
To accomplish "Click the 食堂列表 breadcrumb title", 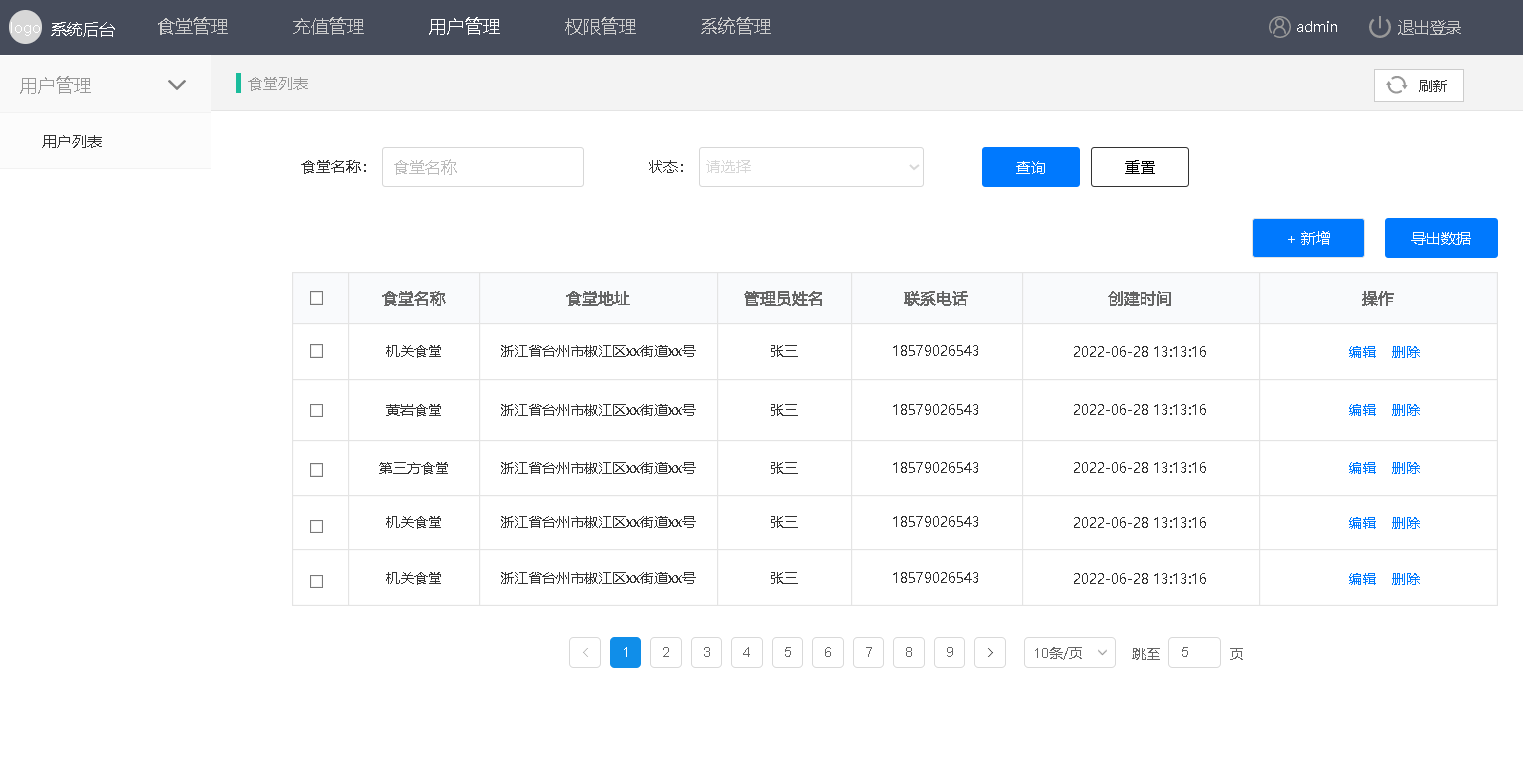I will [x=278, y=84].
